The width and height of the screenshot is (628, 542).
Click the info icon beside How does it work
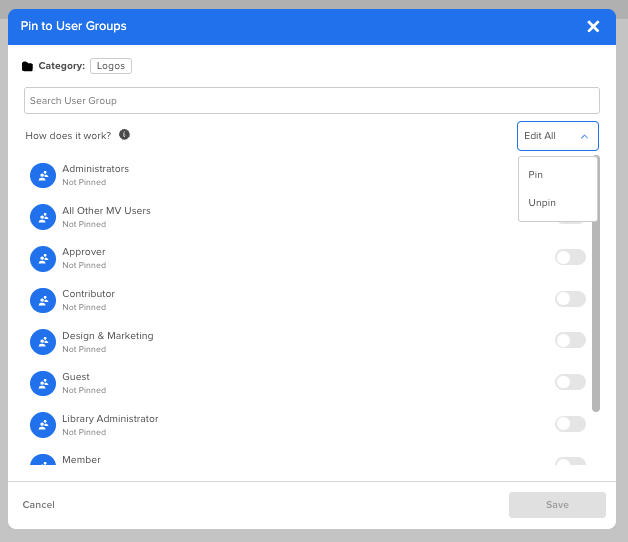pos(125,135)
